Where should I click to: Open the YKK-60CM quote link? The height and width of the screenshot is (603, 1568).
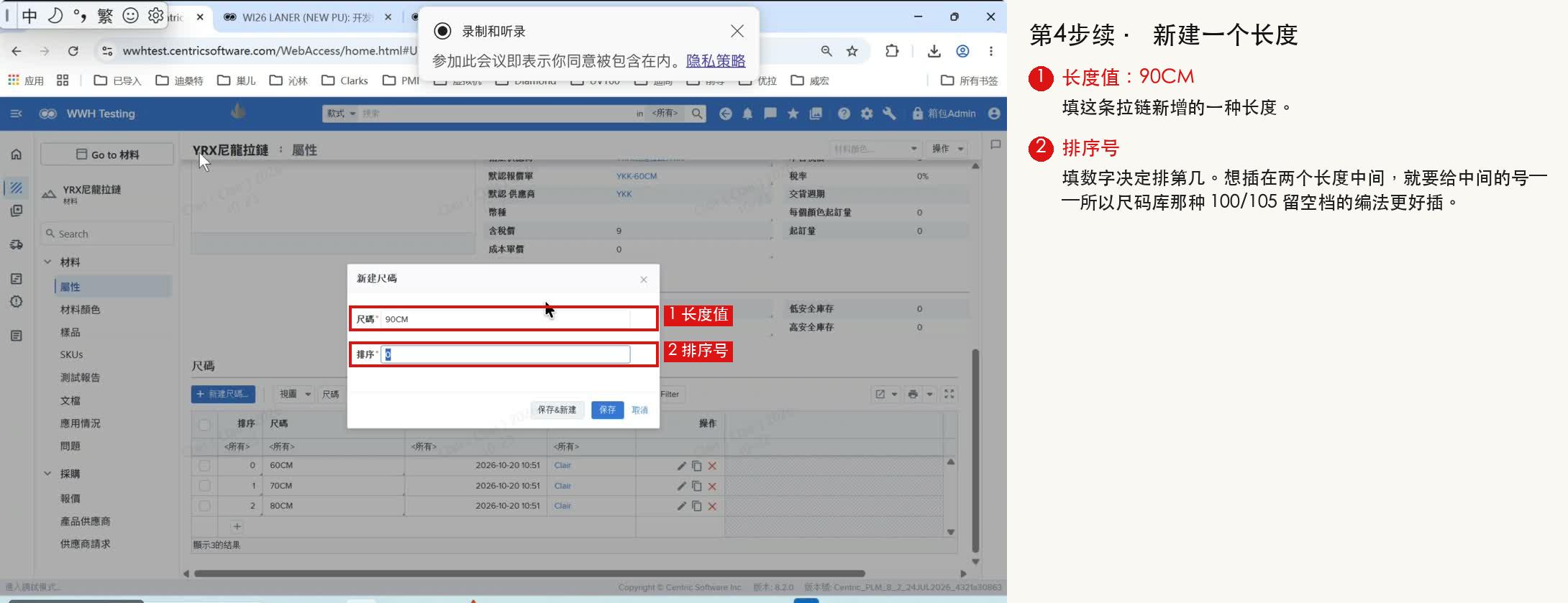[x=637, y=176]
